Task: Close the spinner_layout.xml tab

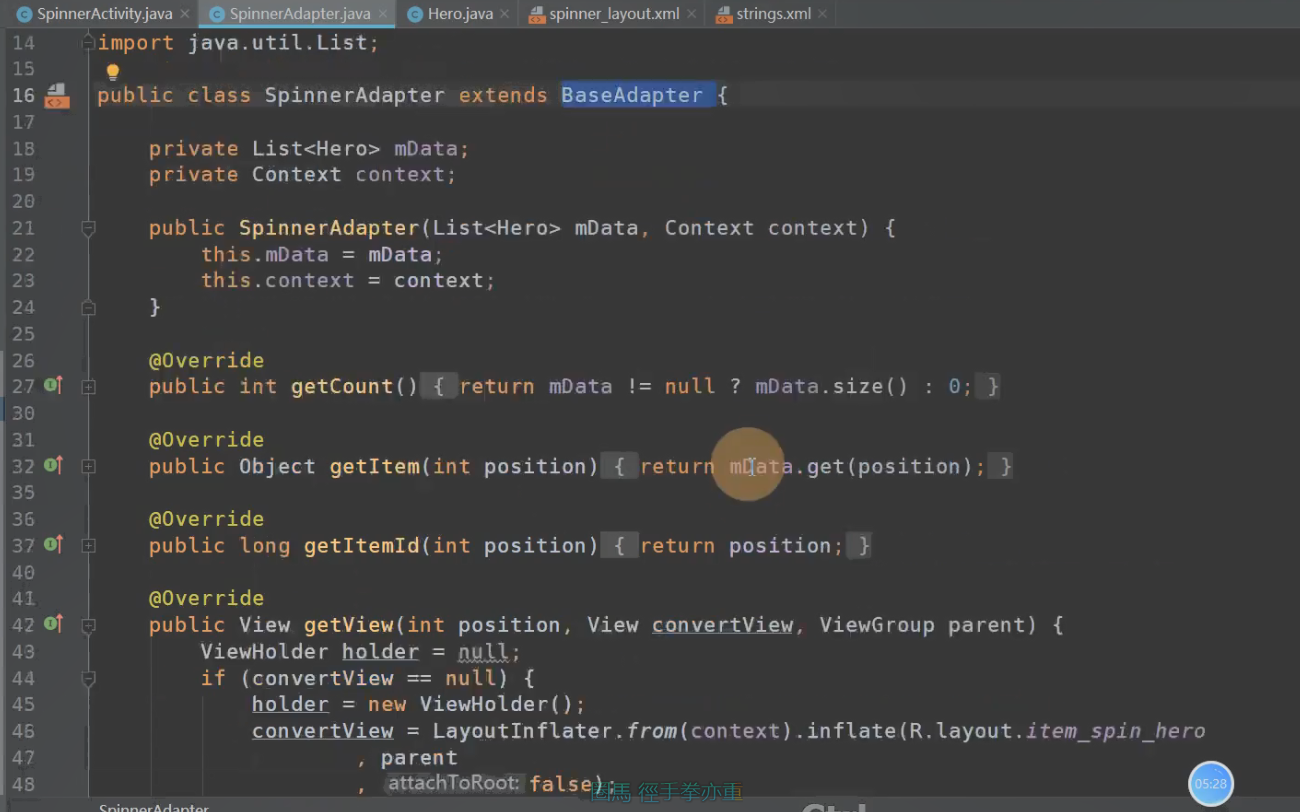Action: (x=691, y=15)
